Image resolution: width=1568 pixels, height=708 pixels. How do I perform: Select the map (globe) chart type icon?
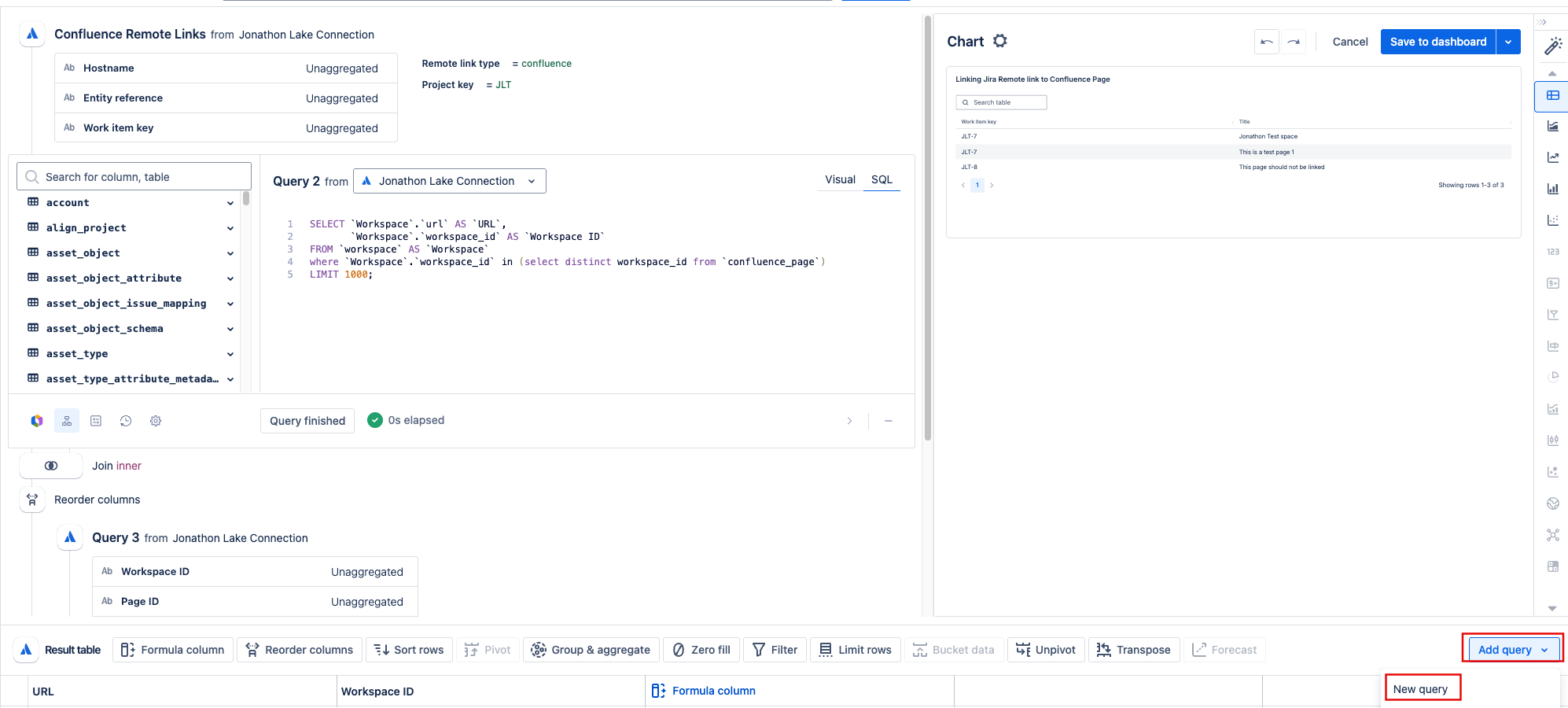(1553, 503)
